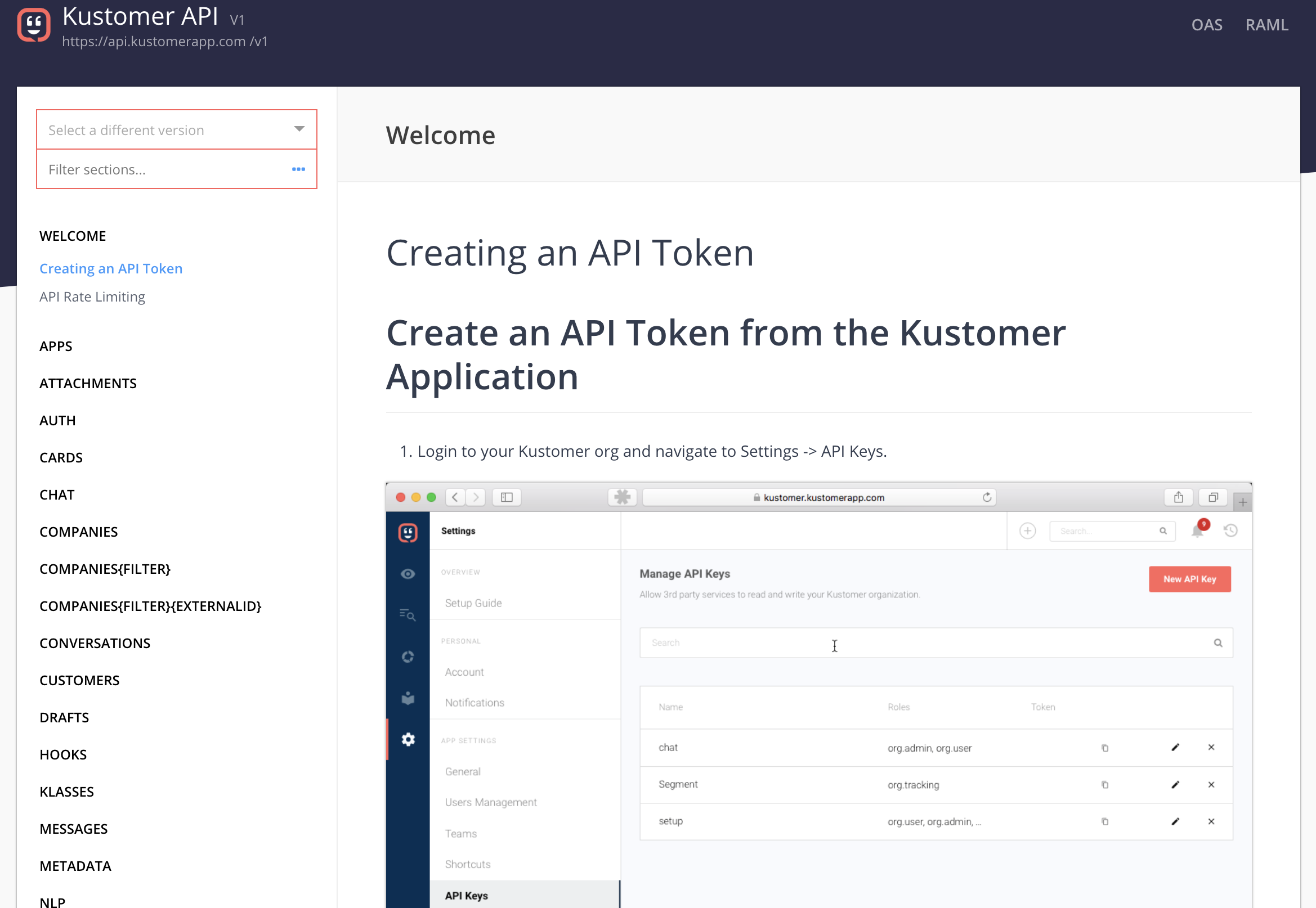This screenshot has height=908, width=1316.
Task: Open the METADATA section
Action: tap(75, 866)
